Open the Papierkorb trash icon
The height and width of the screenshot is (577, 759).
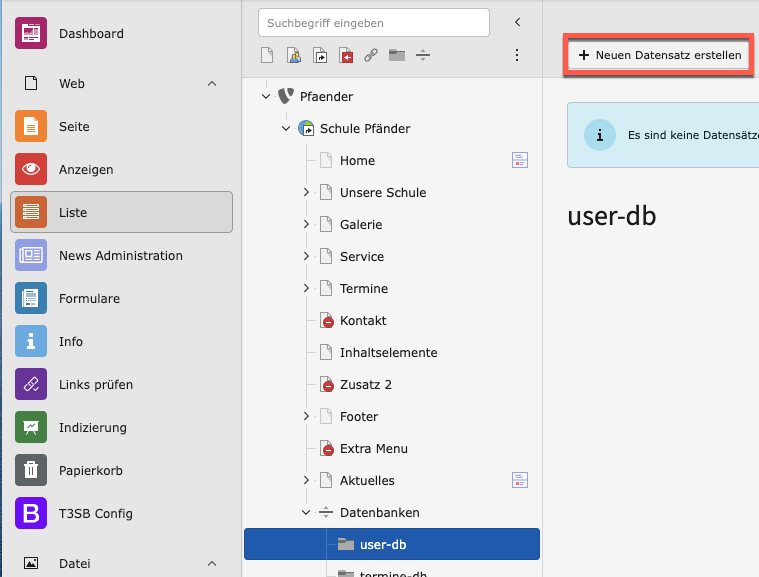click(x=31, y=470)
